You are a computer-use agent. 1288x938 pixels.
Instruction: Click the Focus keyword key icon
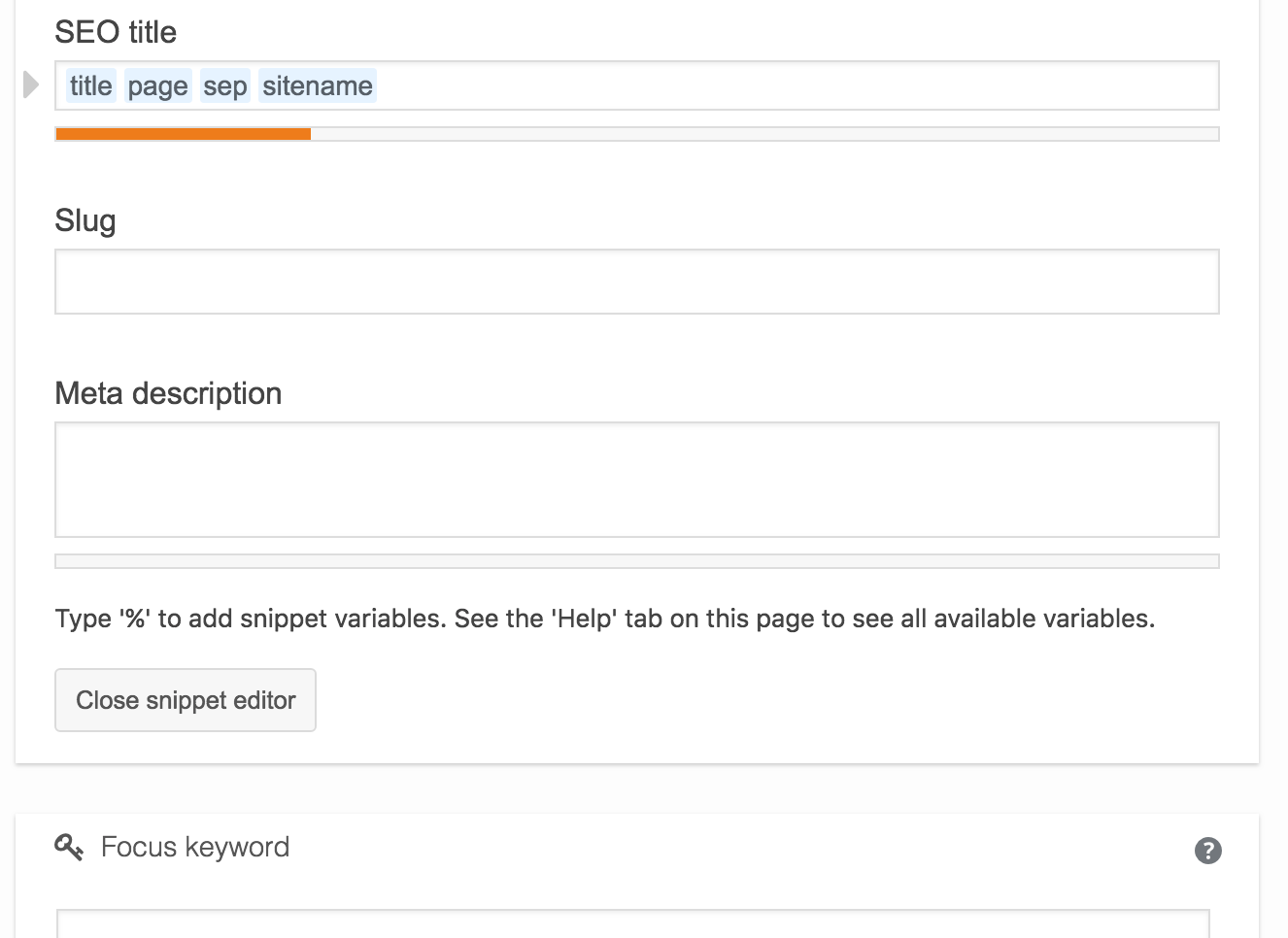[x=69, y=848]
